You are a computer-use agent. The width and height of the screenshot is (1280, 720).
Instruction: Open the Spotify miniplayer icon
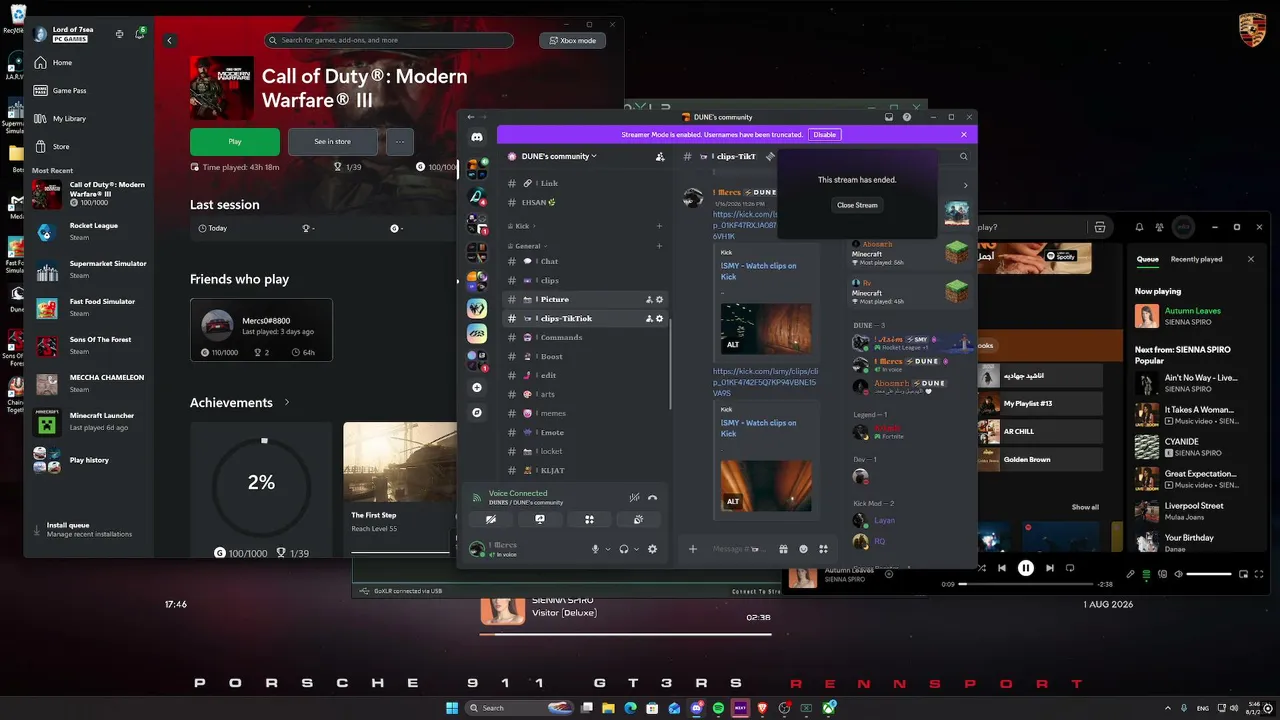[x=1244, y=574]
